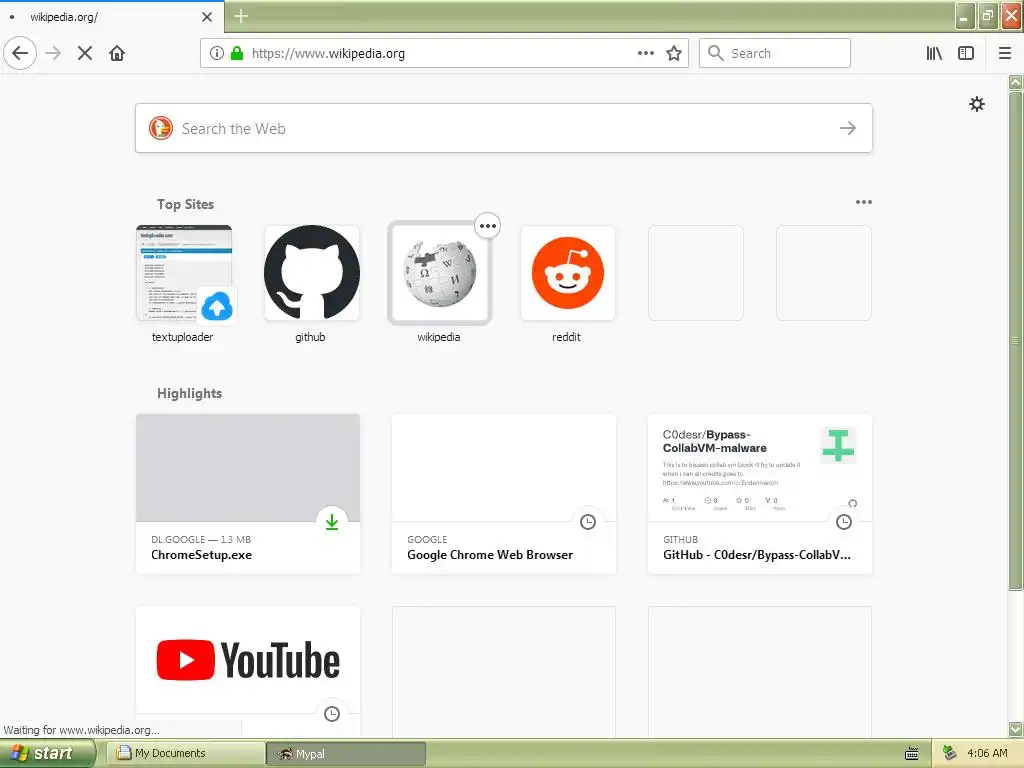
Task: Click the address bar URL
Action: point(328,54)
